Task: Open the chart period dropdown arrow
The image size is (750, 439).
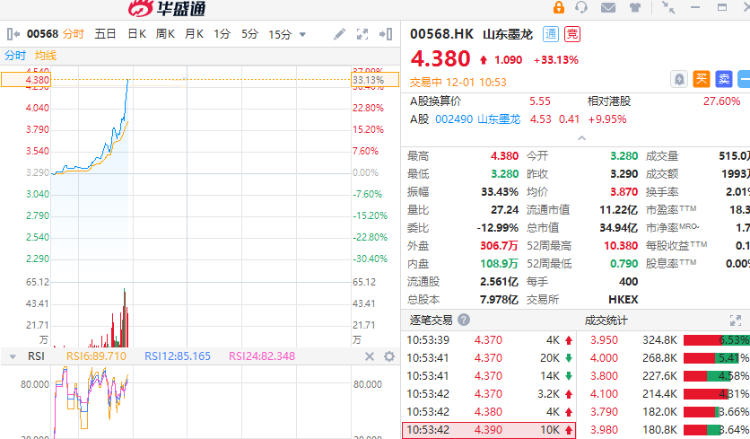Action: click(x=302, y=34)
